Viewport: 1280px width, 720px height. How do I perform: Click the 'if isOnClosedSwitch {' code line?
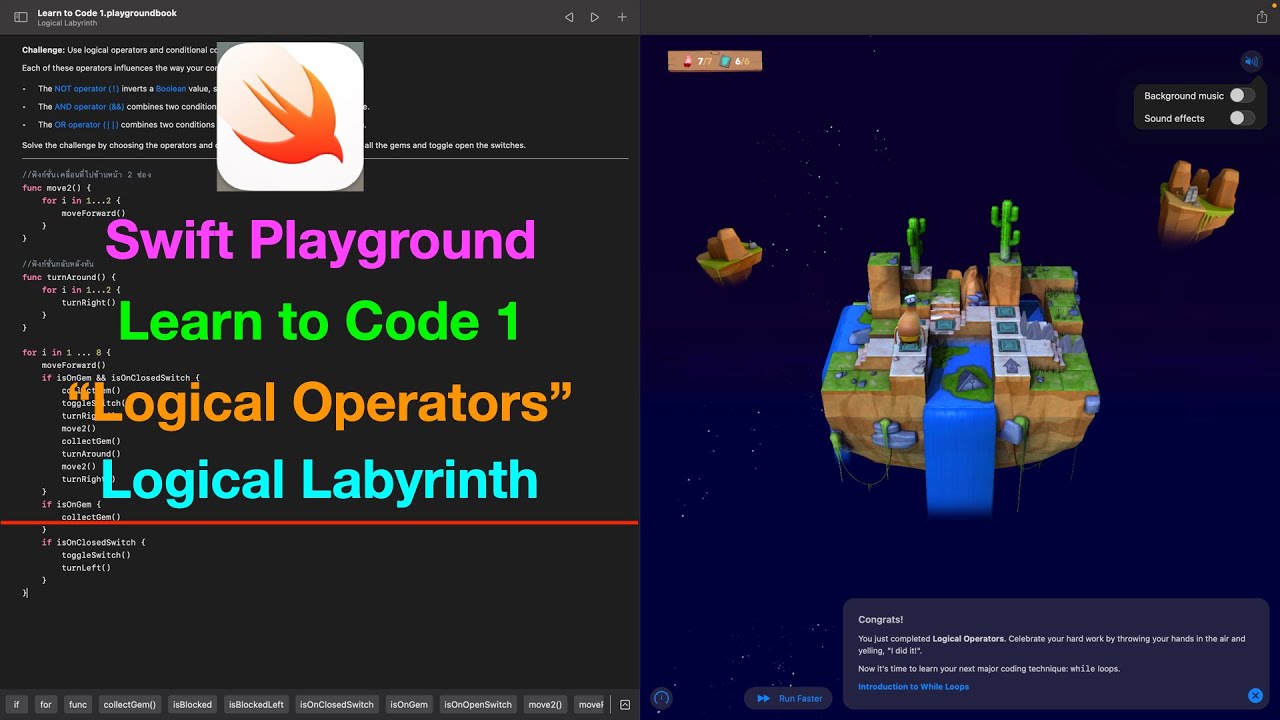[94, 542]
